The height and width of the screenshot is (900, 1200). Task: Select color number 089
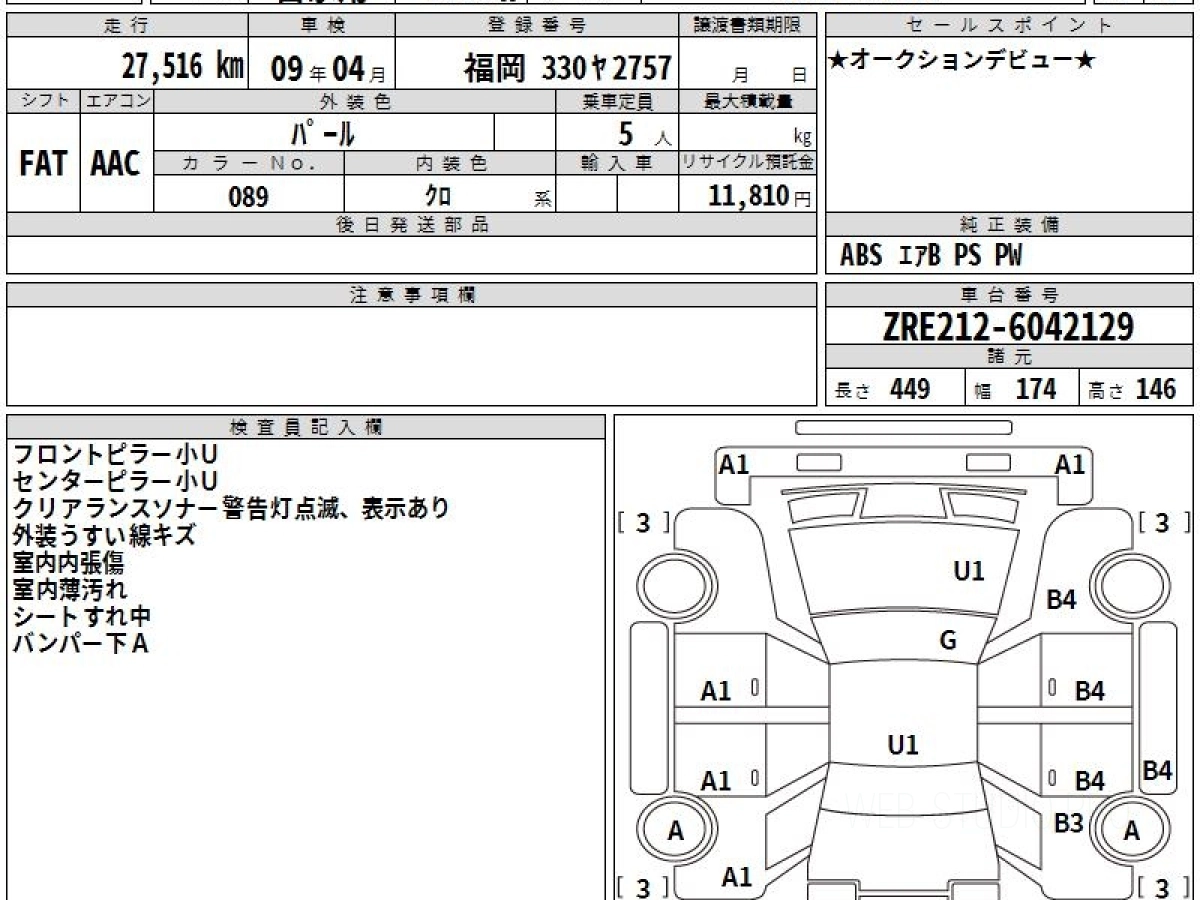click(248, 197)
